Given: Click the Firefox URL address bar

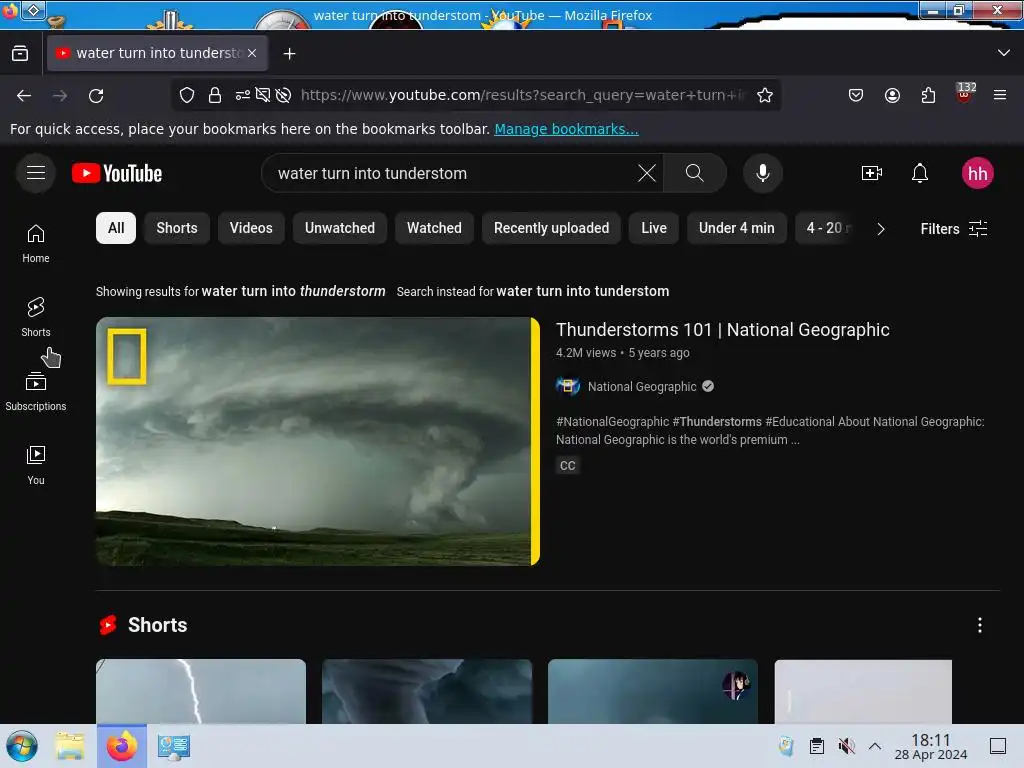Looking at the screenshot, I should click(x=522, y=95).
